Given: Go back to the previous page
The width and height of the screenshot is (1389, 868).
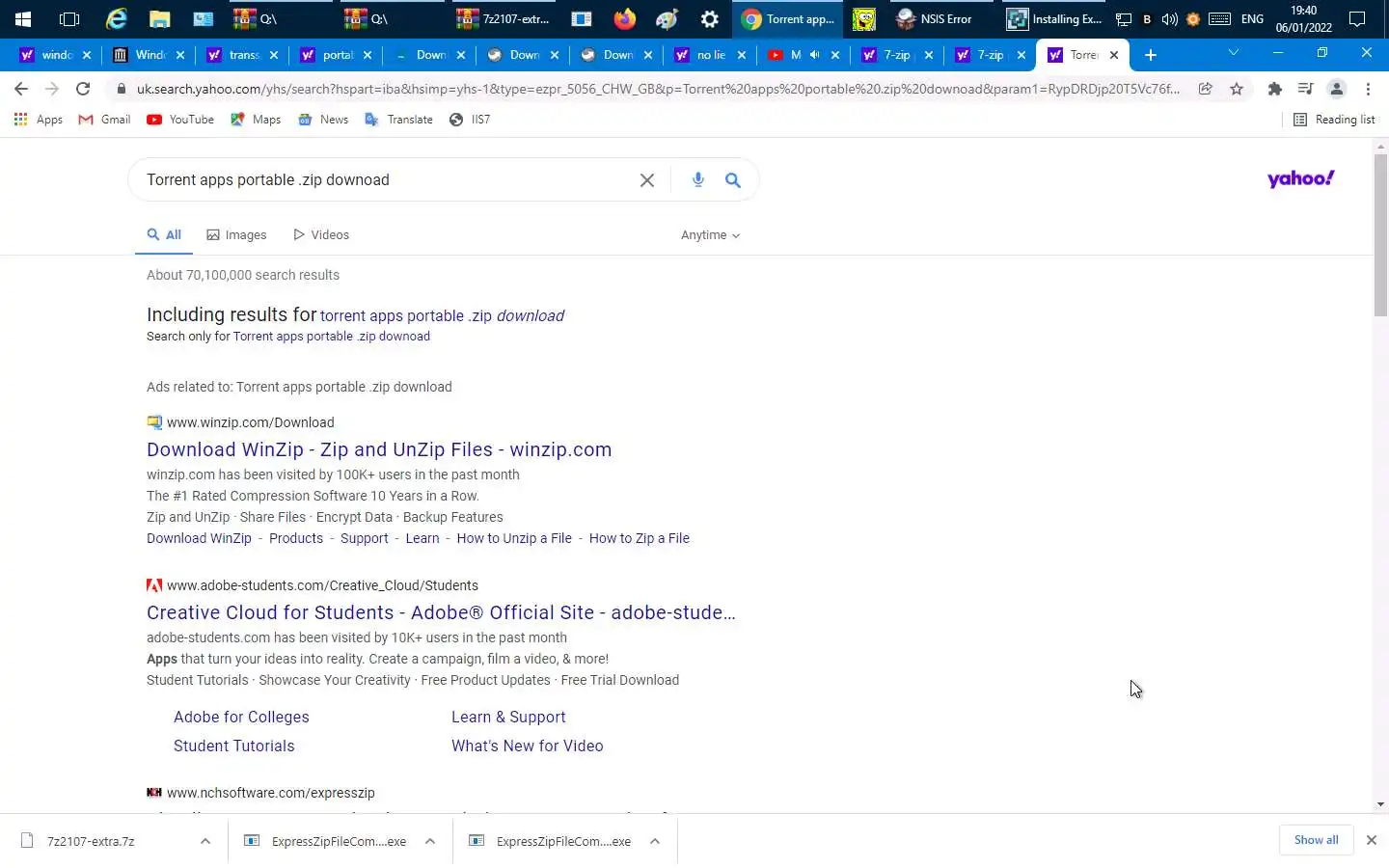Looking at the screenshot, I should pos(21,89).
